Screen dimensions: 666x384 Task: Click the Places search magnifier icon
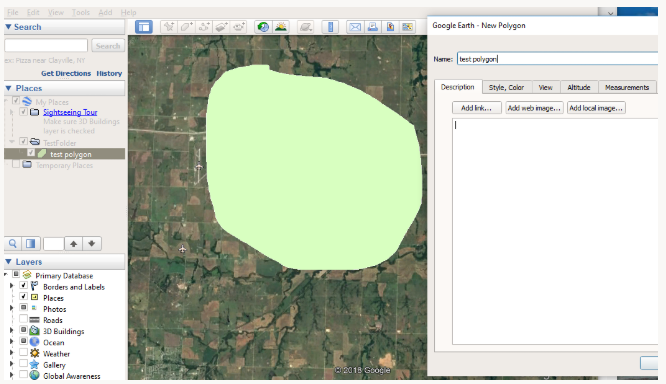point(13,243)
